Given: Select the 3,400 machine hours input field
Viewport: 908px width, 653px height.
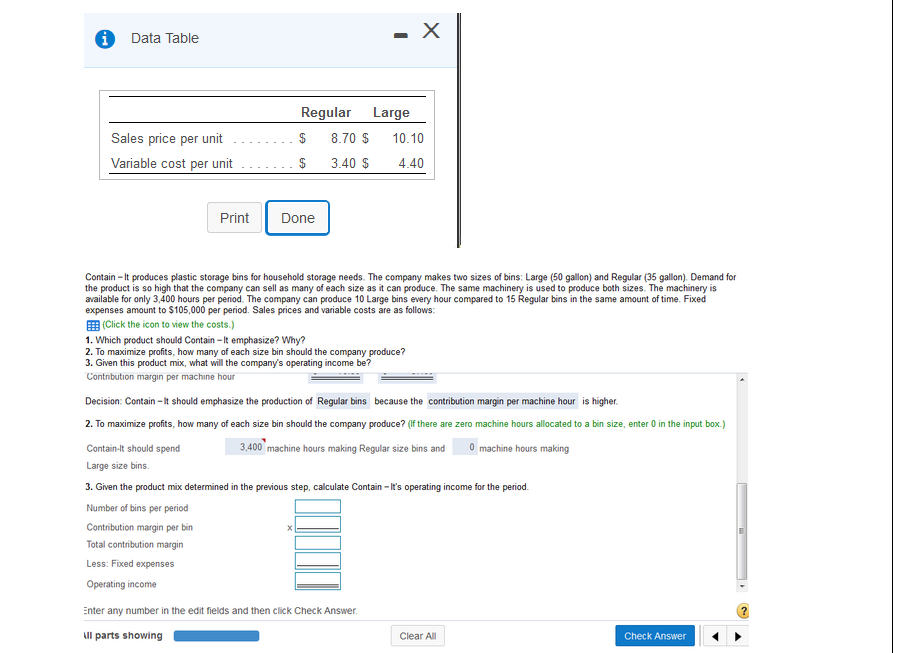Looking at the screenshot, I should (246, 446).
